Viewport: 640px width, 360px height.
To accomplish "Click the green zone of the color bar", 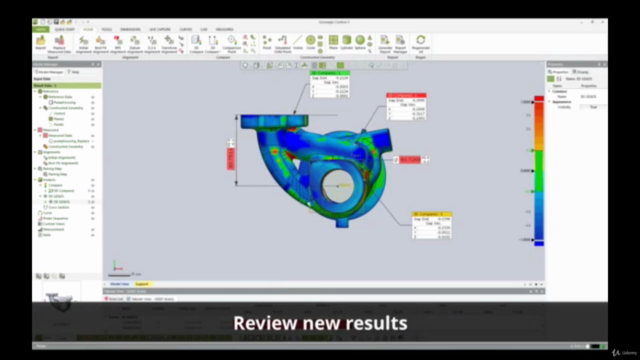I will (x=539, y=171).
